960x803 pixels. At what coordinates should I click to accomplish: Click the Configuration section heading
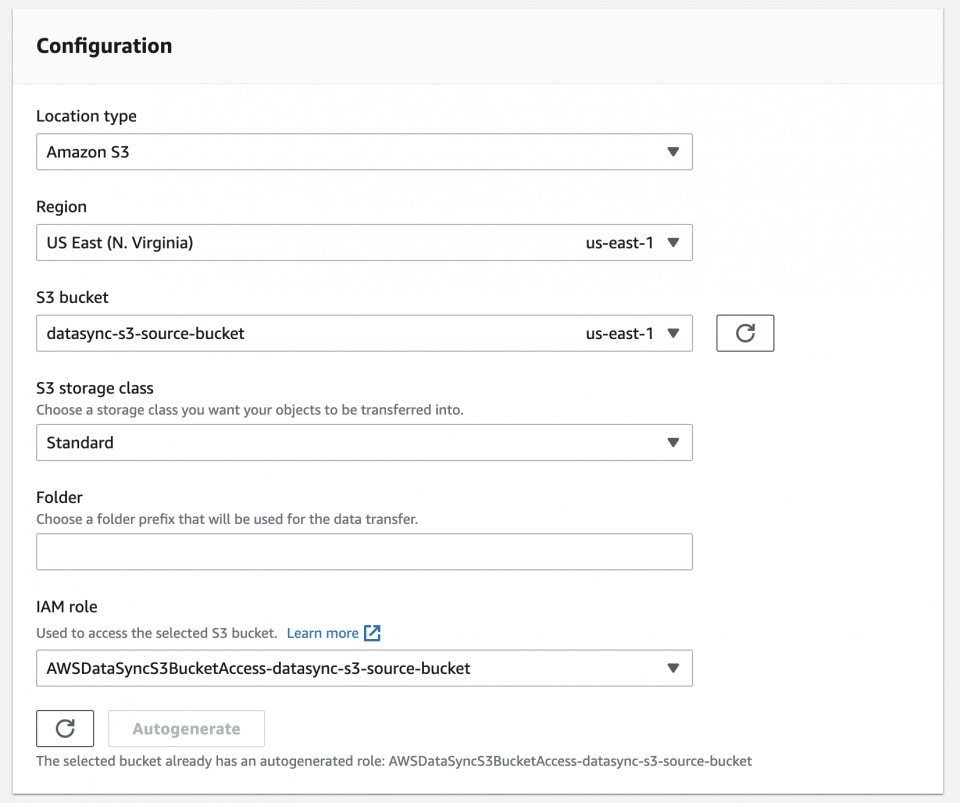(104, 45)
